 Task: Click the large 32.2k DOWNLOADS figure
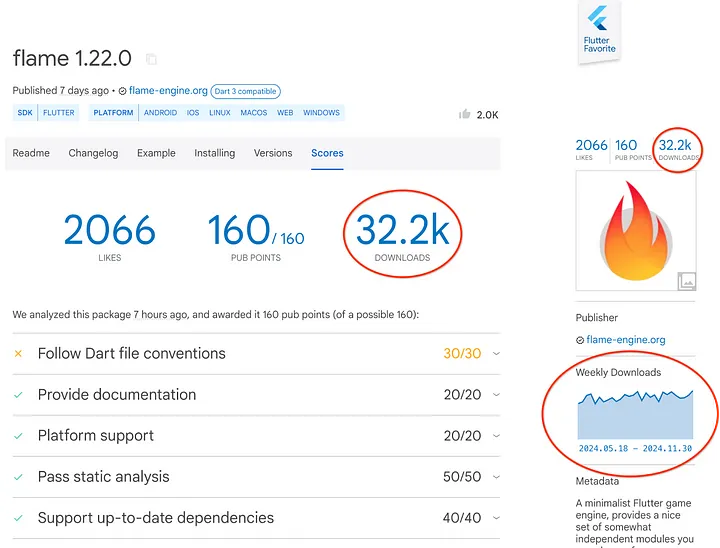402,237
